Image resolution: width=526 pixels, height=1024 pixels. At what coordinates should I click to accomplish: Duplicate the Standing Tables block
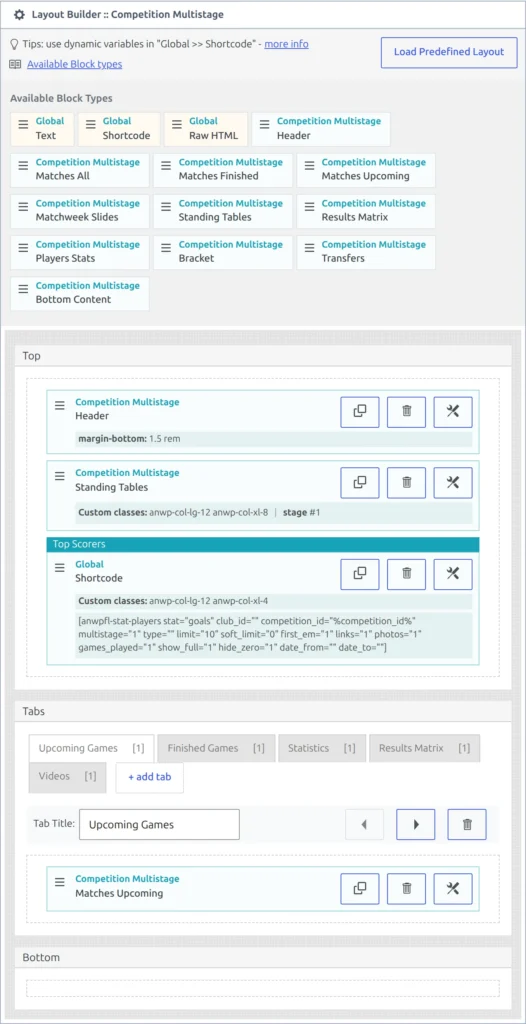coord(360,483)
